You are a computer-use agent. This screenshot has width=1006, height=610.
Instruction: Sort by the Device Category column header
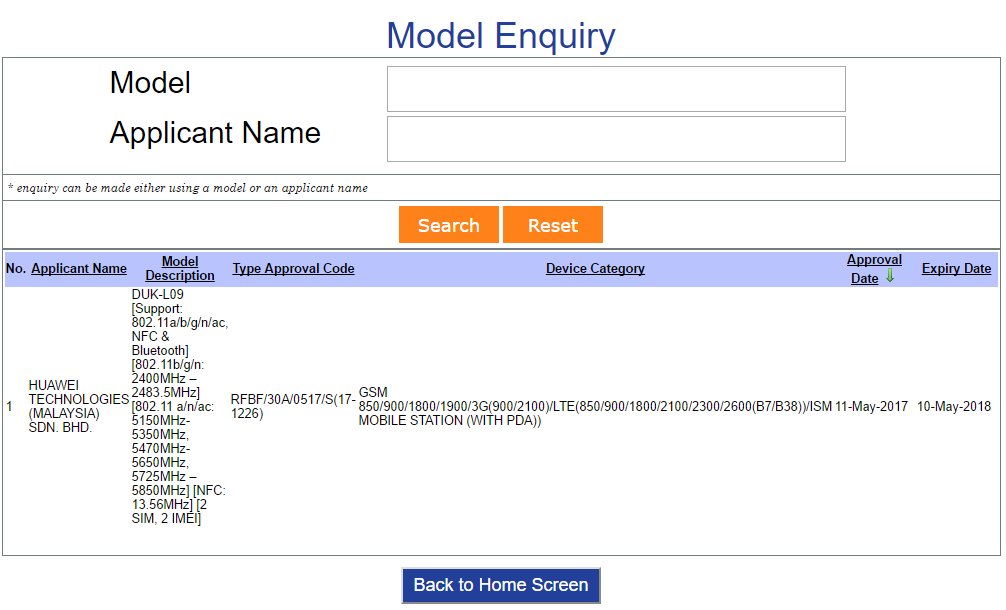coord(595,268)
